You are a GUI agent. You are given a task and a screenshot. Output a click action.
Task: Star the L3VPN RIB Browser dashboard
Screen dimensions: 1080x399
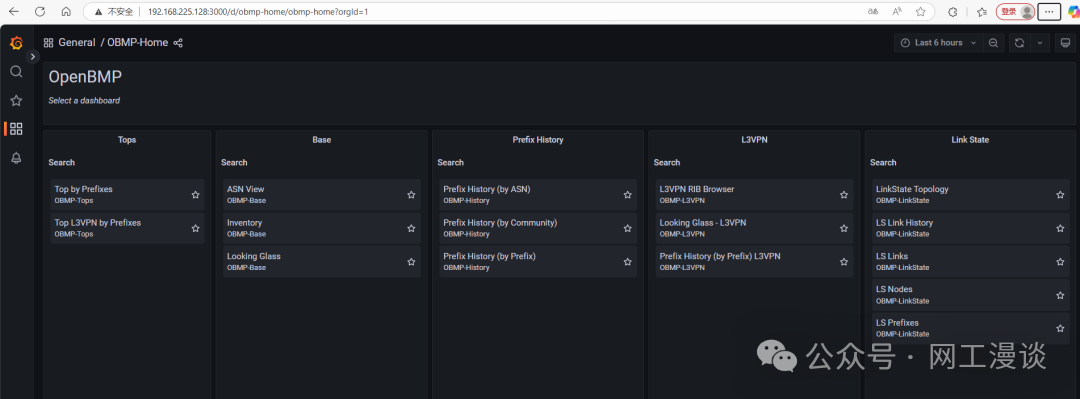(x=844, y=195)
